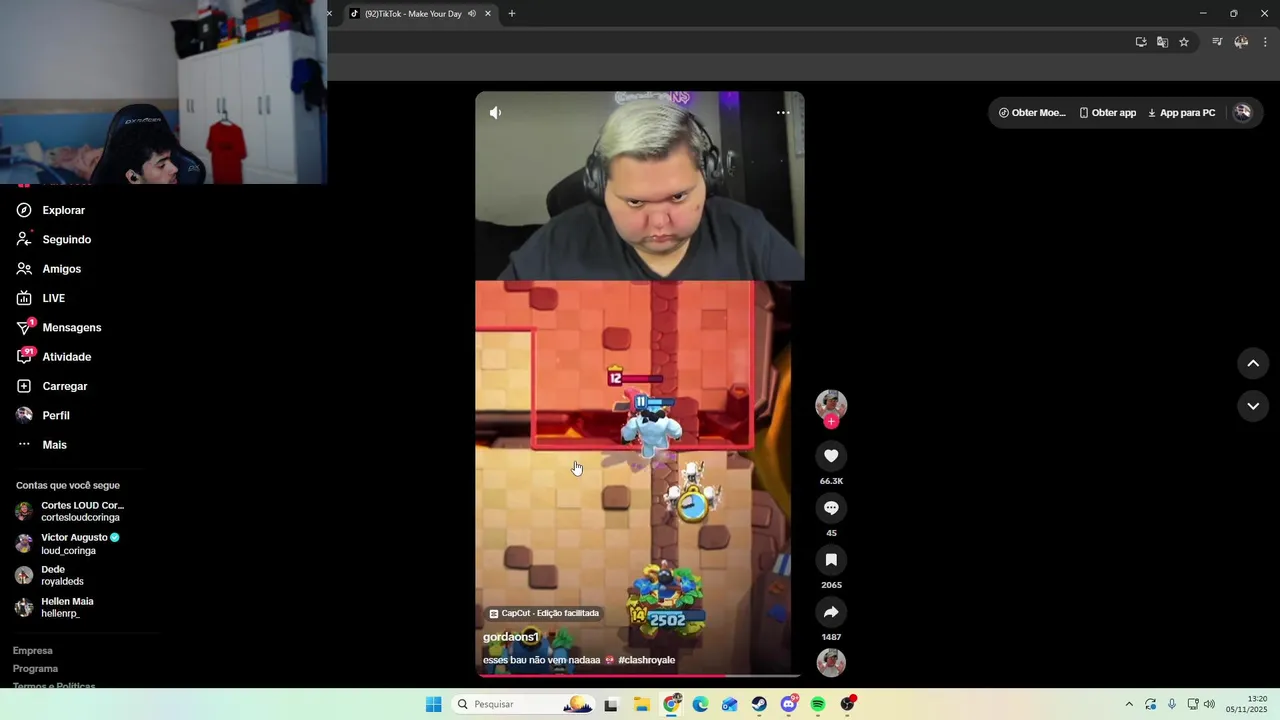Close the TikTok browser tab

coord(488,14)
